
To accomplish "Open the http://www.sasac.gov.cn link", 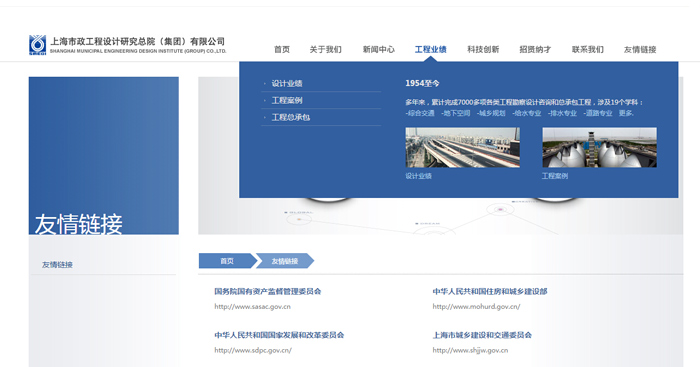I will (252, 307).
